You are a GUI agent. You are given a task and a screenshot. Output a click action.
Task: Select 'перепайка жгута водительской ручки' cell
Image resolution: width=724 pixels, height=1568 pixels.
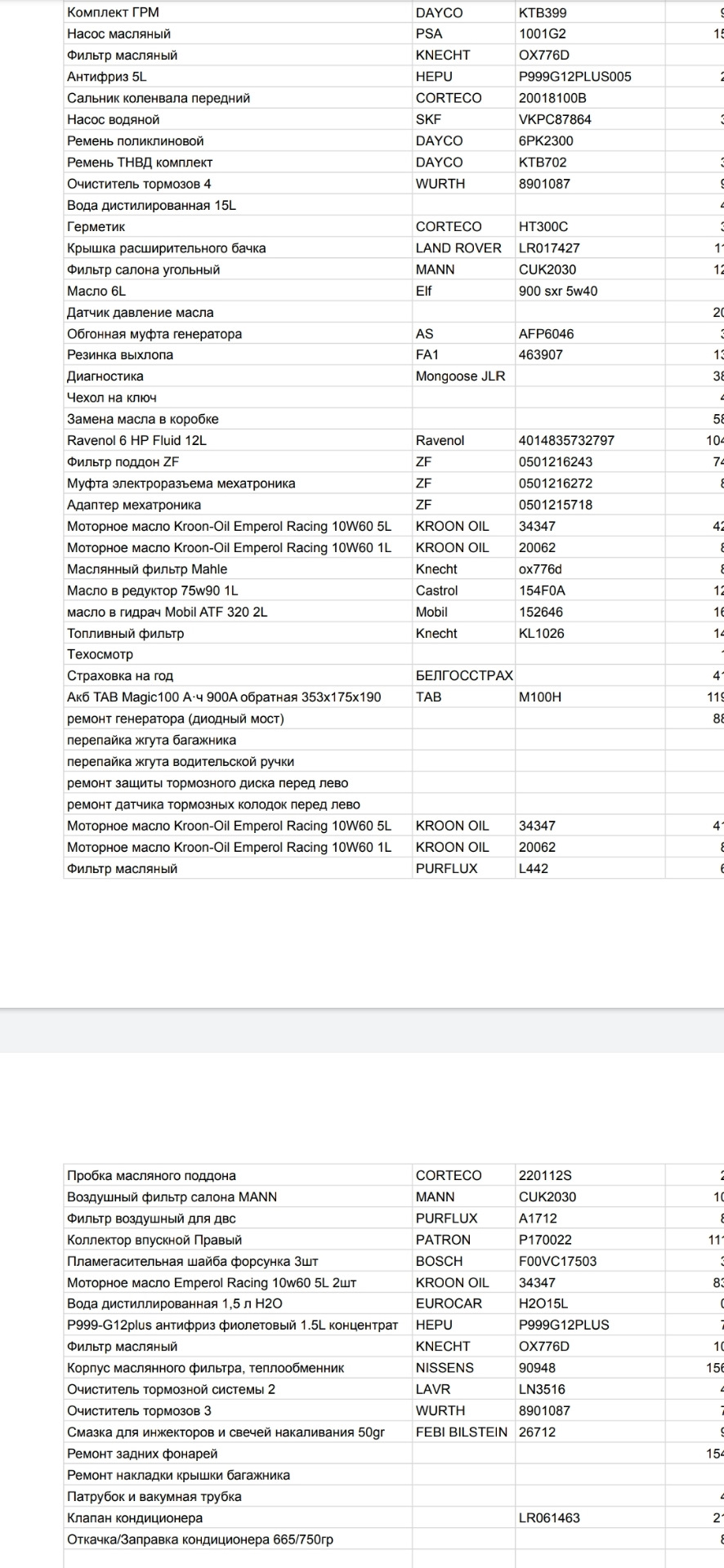(238, 761)
